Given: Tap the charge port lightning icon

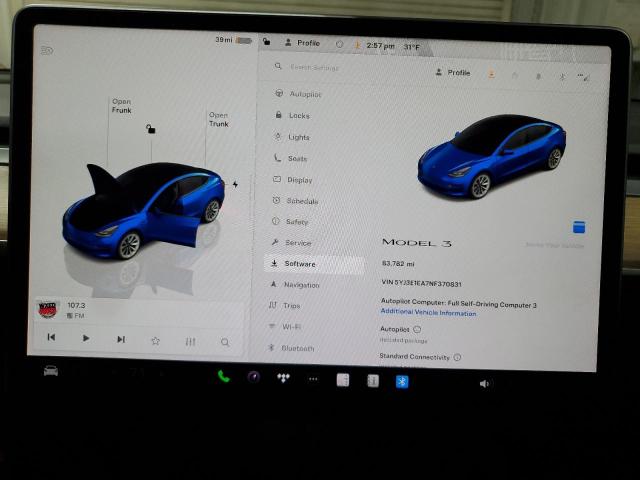Looking at the screenshot, I should click(235, 184).
